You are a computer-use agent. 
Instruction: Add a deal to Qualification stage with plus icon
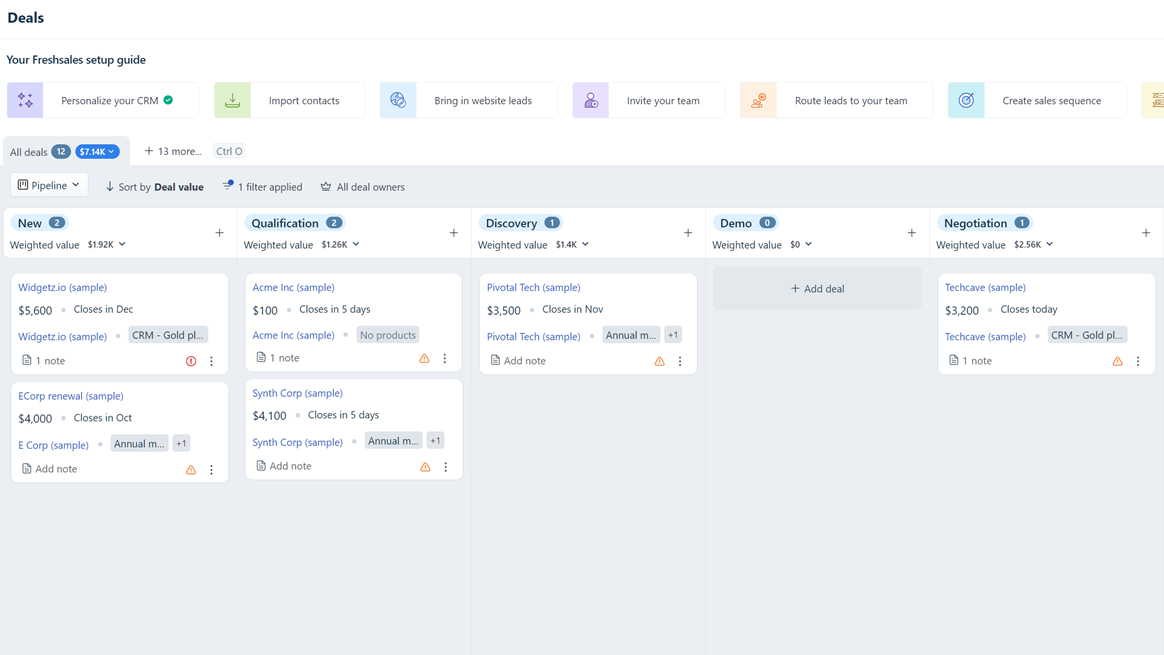pos(454,233)
